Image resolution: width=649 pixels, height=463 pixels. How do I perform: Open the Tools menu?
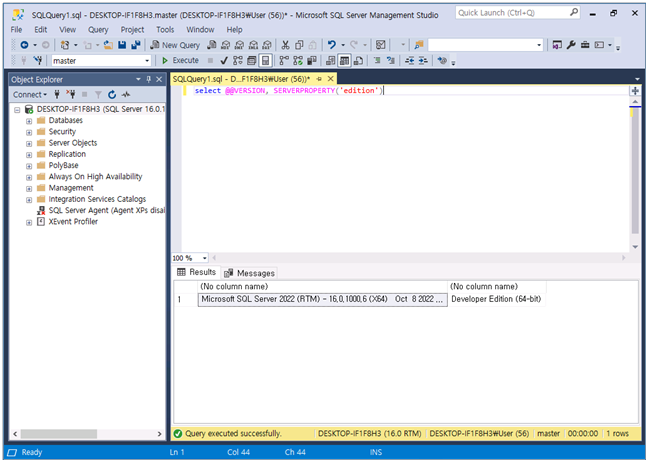coord(165,29)
